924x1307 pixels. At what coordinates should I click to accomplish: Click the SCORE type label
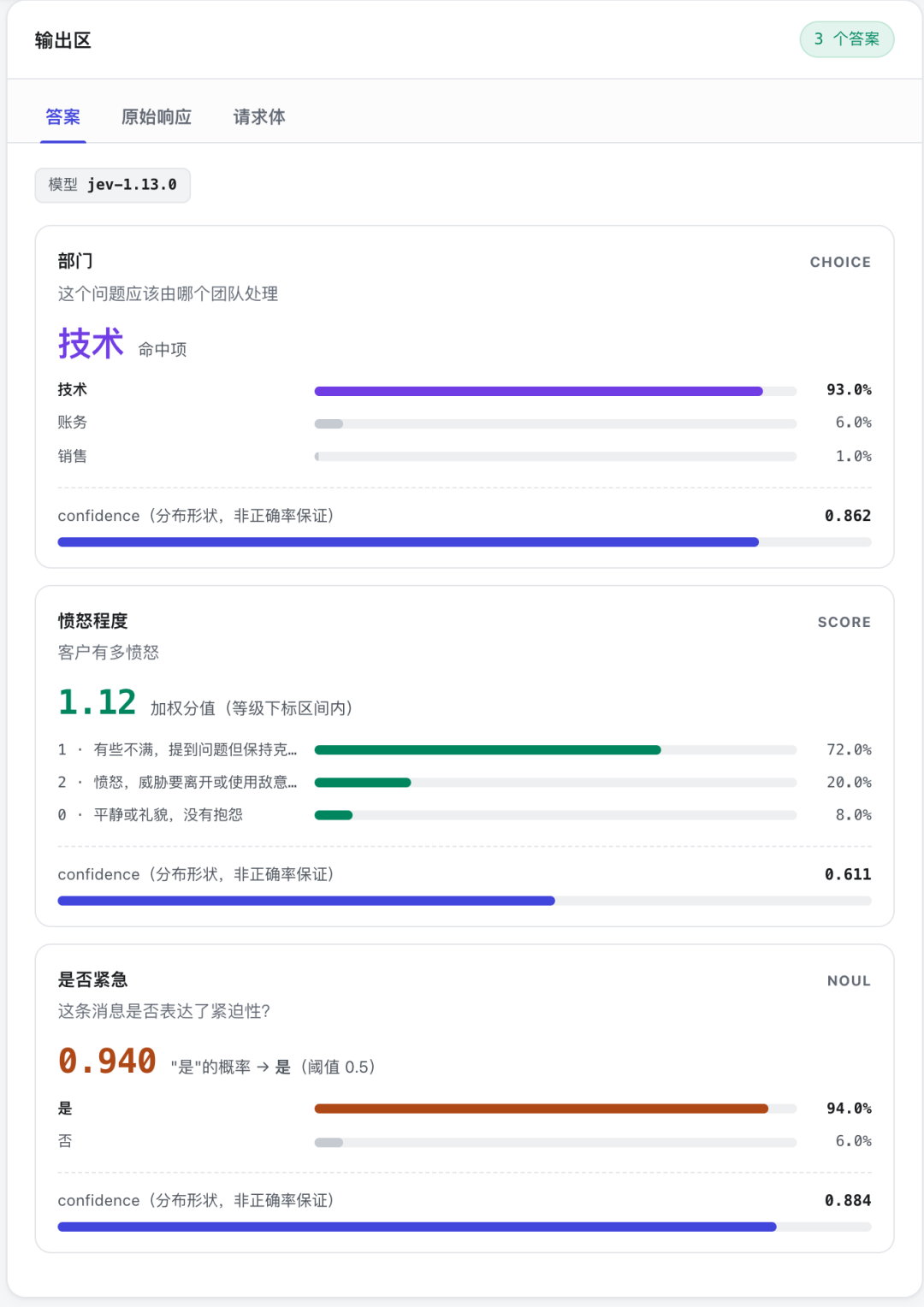click(844, 622)
